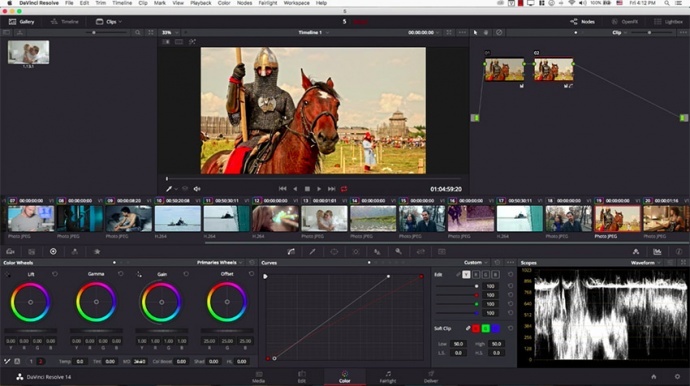Open the Primaries Wheels mode dropdown
690x386 pixels.
[220, 263]
